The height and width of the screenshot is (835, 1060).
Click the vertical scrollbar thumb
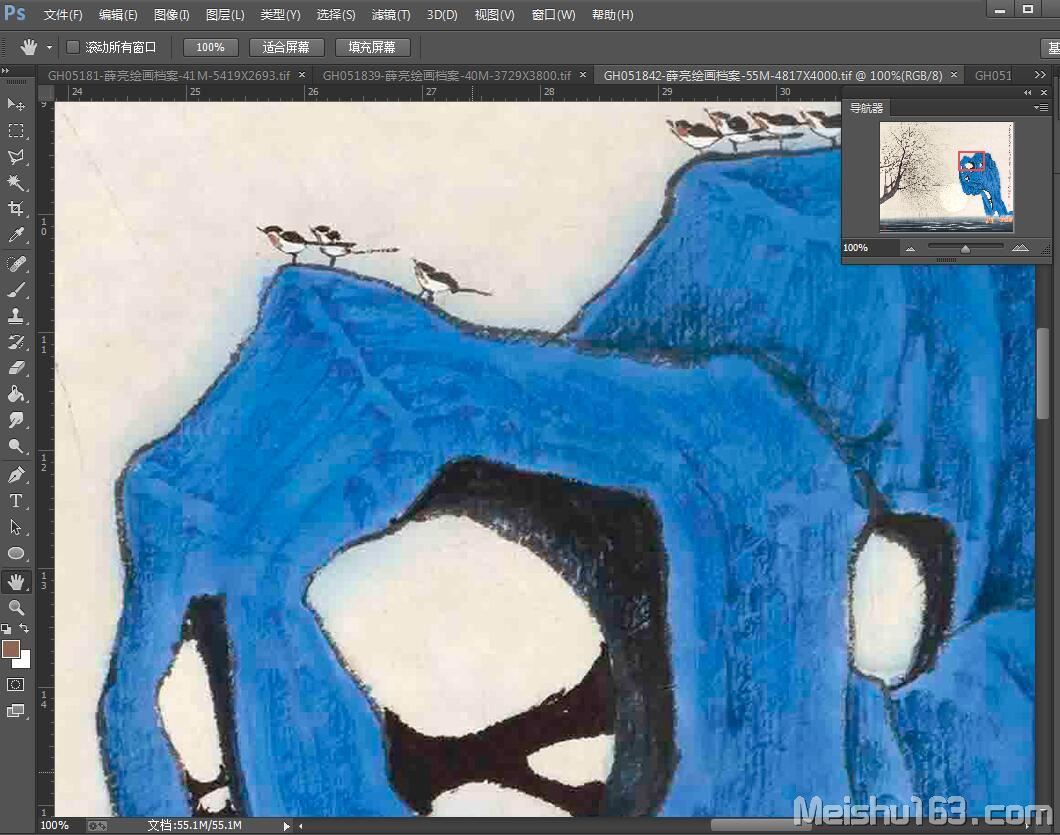tap(1043, 374)
